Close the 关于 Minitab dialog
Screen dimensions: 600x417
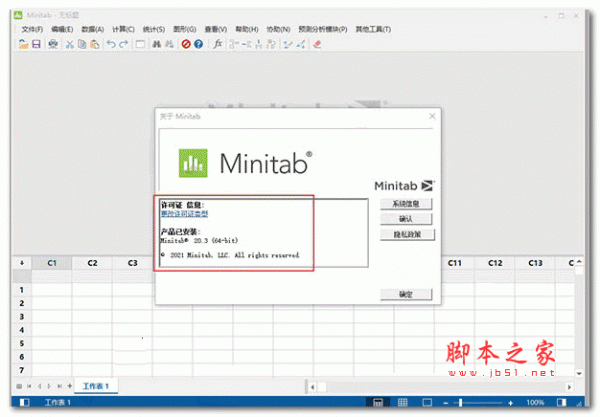click(432, 116)
